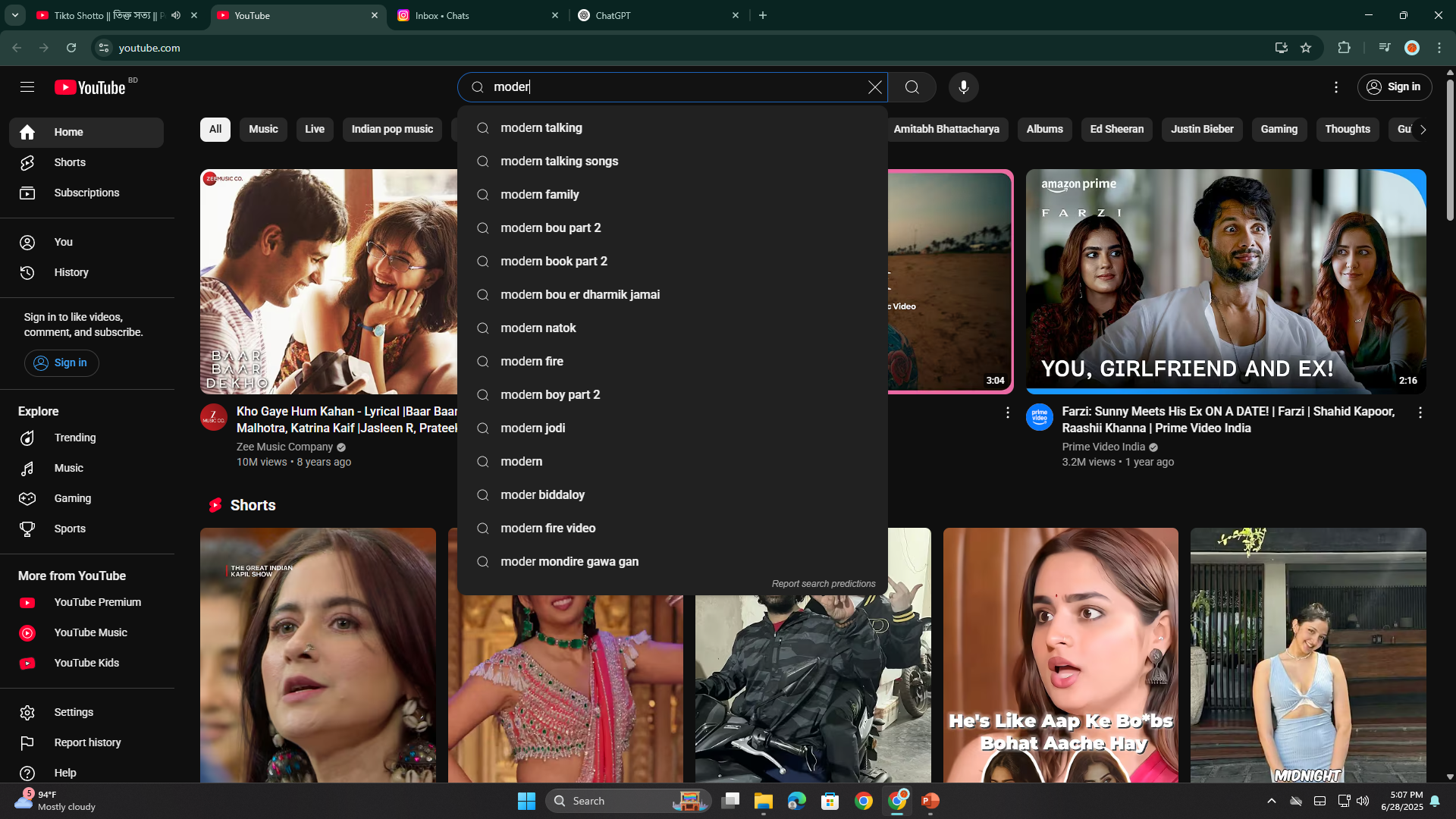Viewport: 1456px width, 819px height.
Task: Choose suggestion 'modern natok'
Action: tap(672, 328)
